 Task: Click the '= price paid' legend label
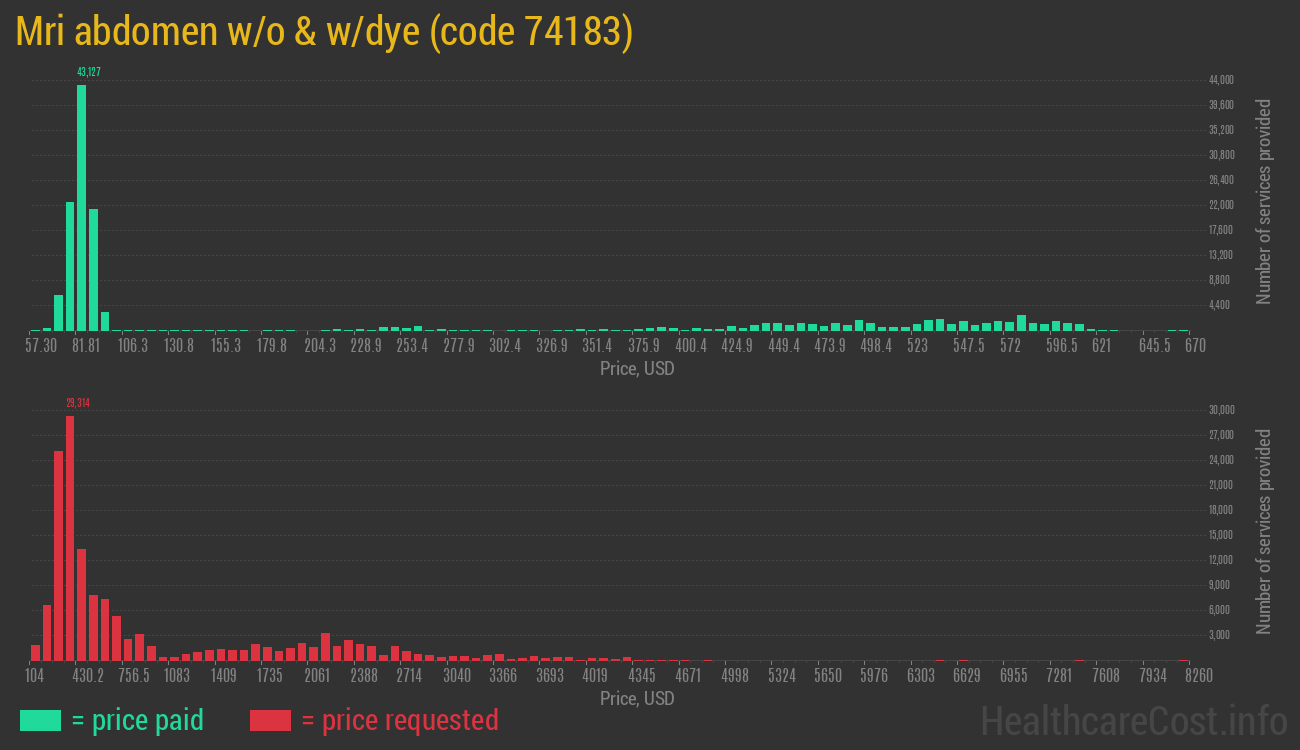click(x=138, y=720)
